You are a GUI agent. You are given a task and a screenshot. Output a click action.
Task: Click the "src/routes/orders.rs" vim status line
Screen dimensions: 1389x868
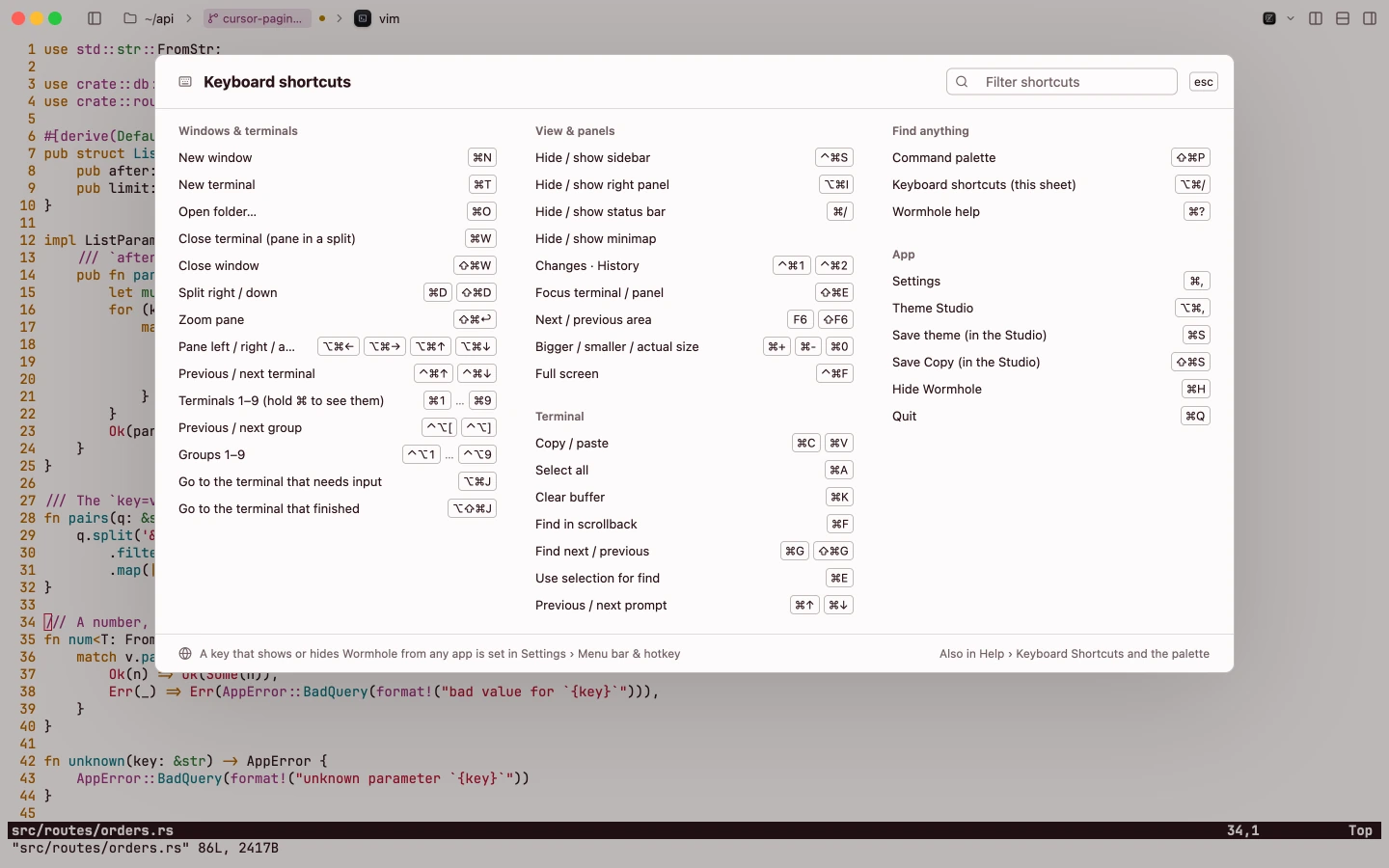[x=694, y=830]
